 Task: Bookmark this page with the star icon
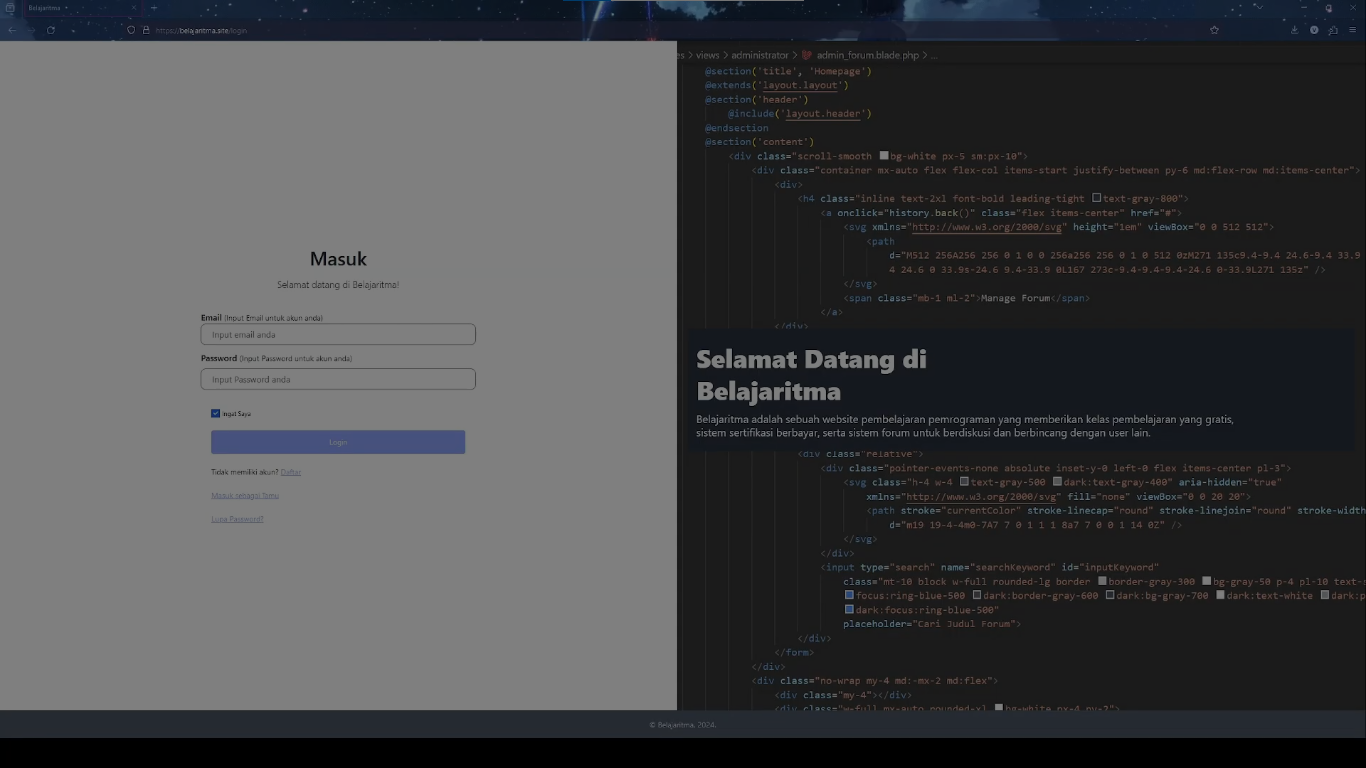pyautogui.click(x=1214, y=30)
